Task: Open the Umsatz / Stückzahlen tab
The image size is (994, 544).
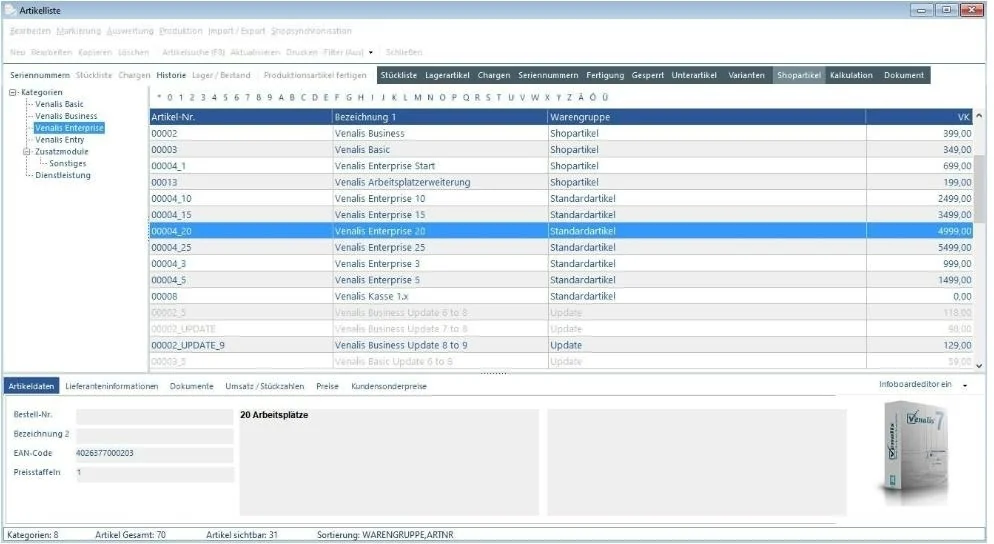Action: (x=264, y=386)
